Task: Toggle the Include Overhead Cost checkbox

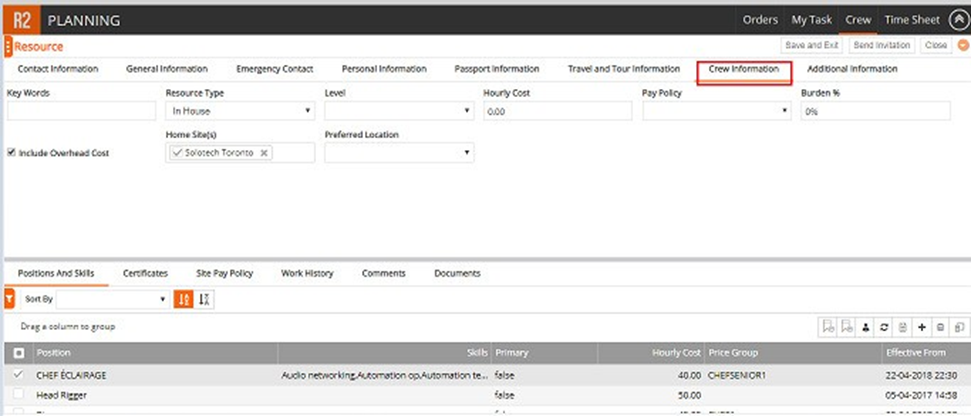Action: coord(12,153)
